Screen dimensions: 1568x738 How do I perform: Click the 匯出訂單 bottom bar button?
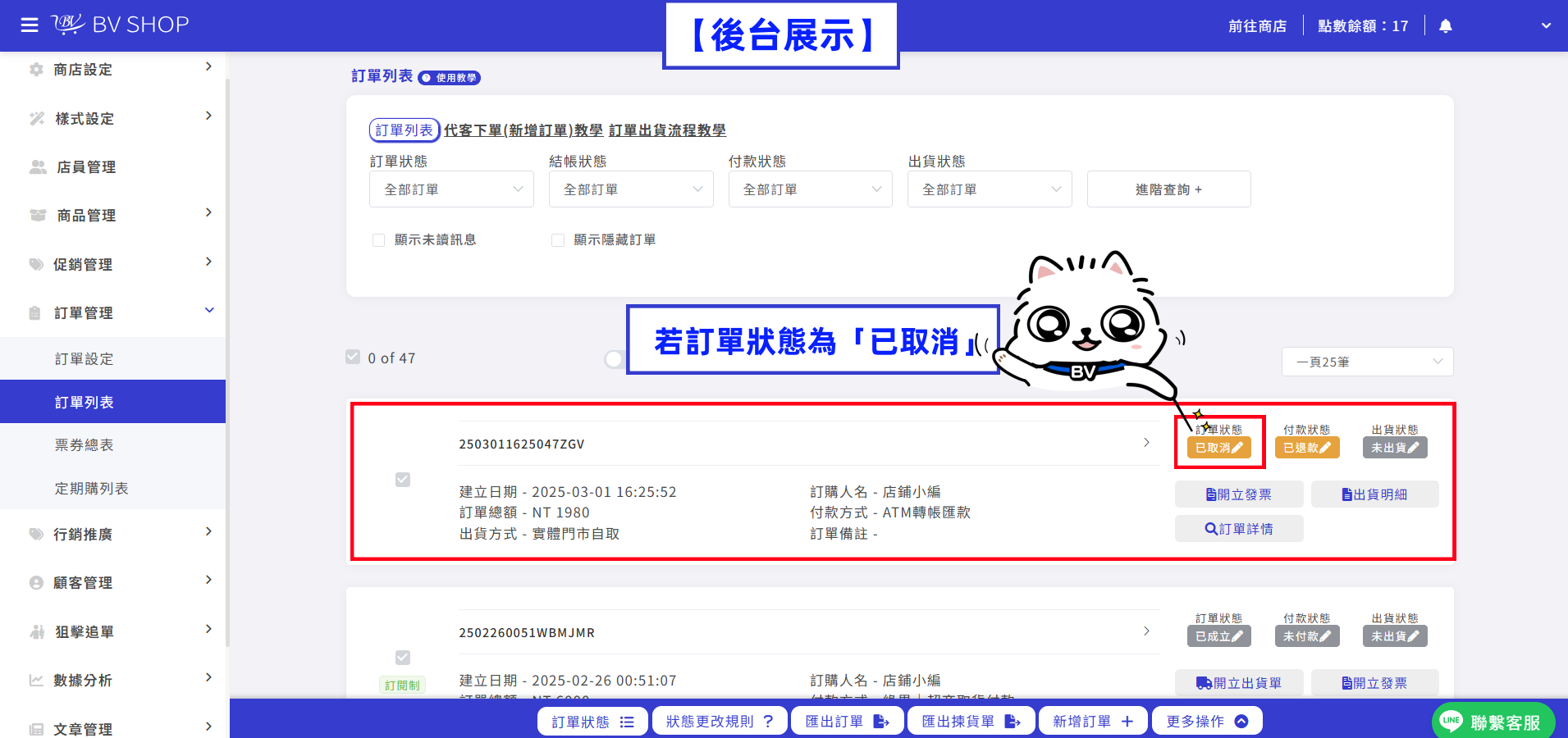848,722
